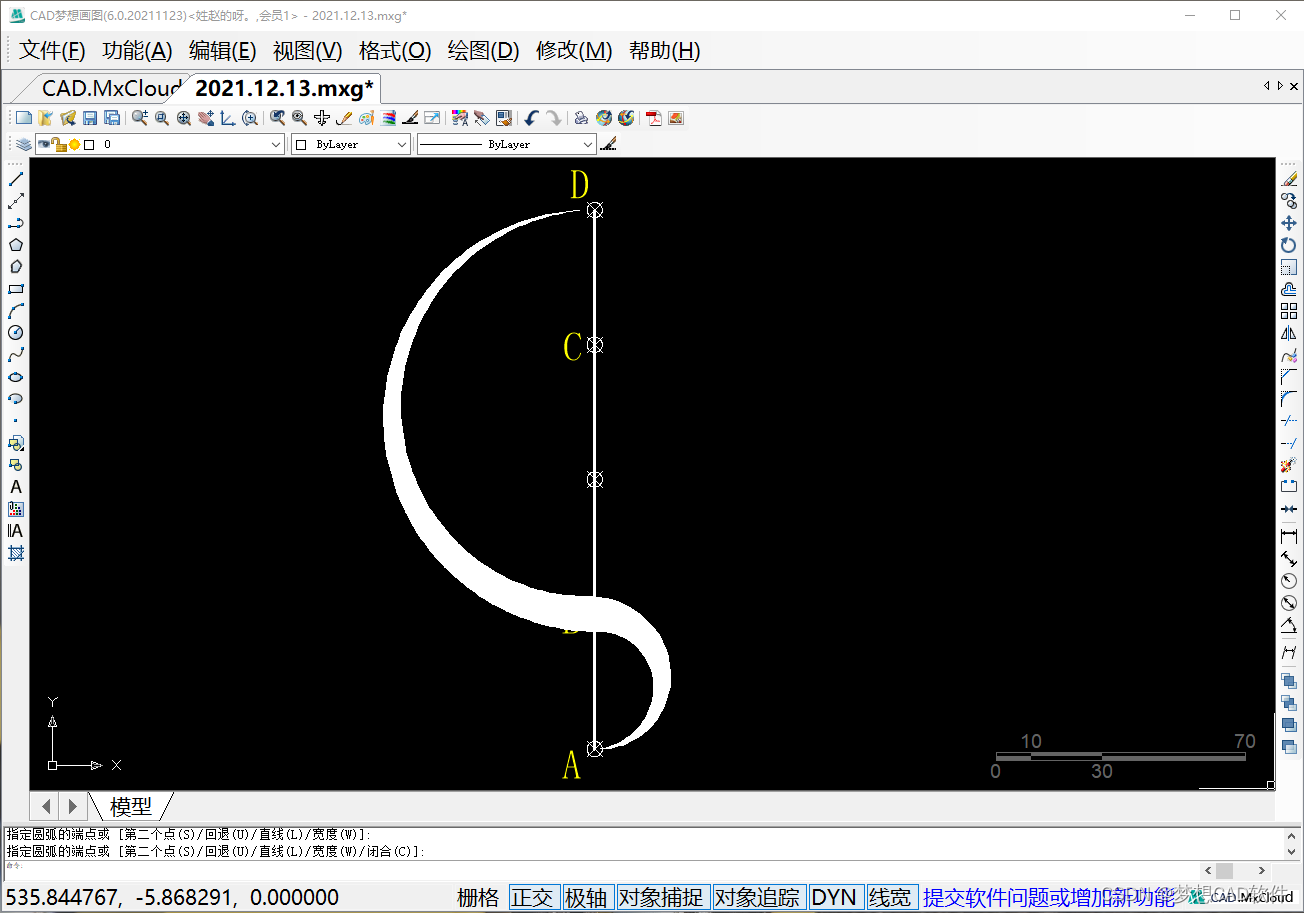1304x913 pixels.
Task: Select the Mirror tool
Action: point(1288,333)
